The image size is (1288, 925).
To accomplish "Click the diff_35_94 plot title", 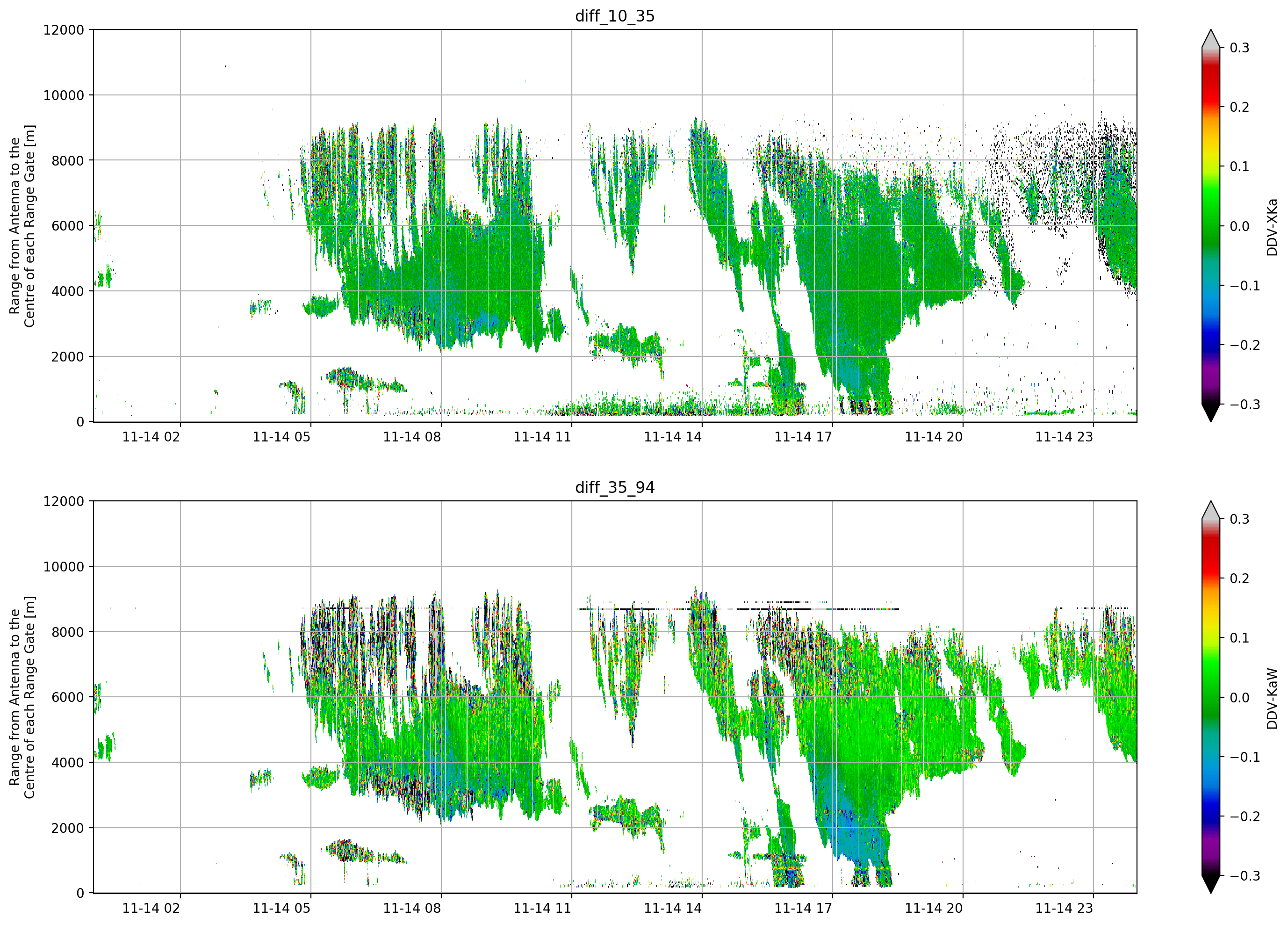I will pos(614,487).
